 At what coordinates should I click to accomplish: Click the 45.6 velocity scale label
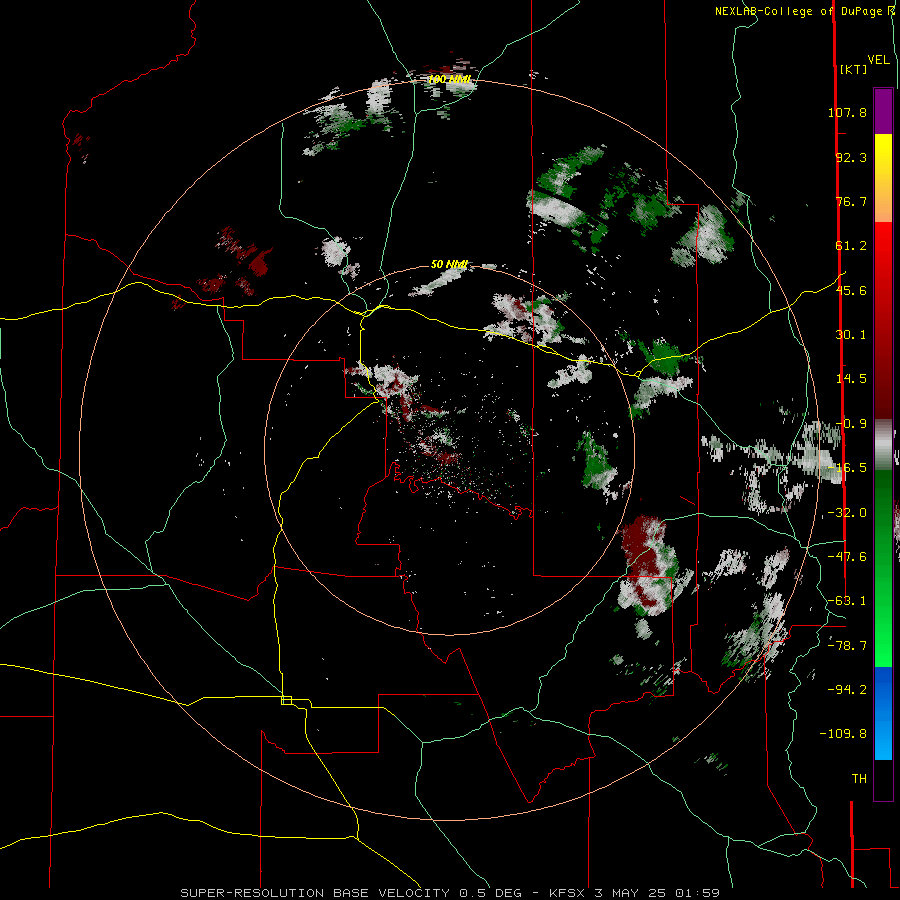[851, 290]
